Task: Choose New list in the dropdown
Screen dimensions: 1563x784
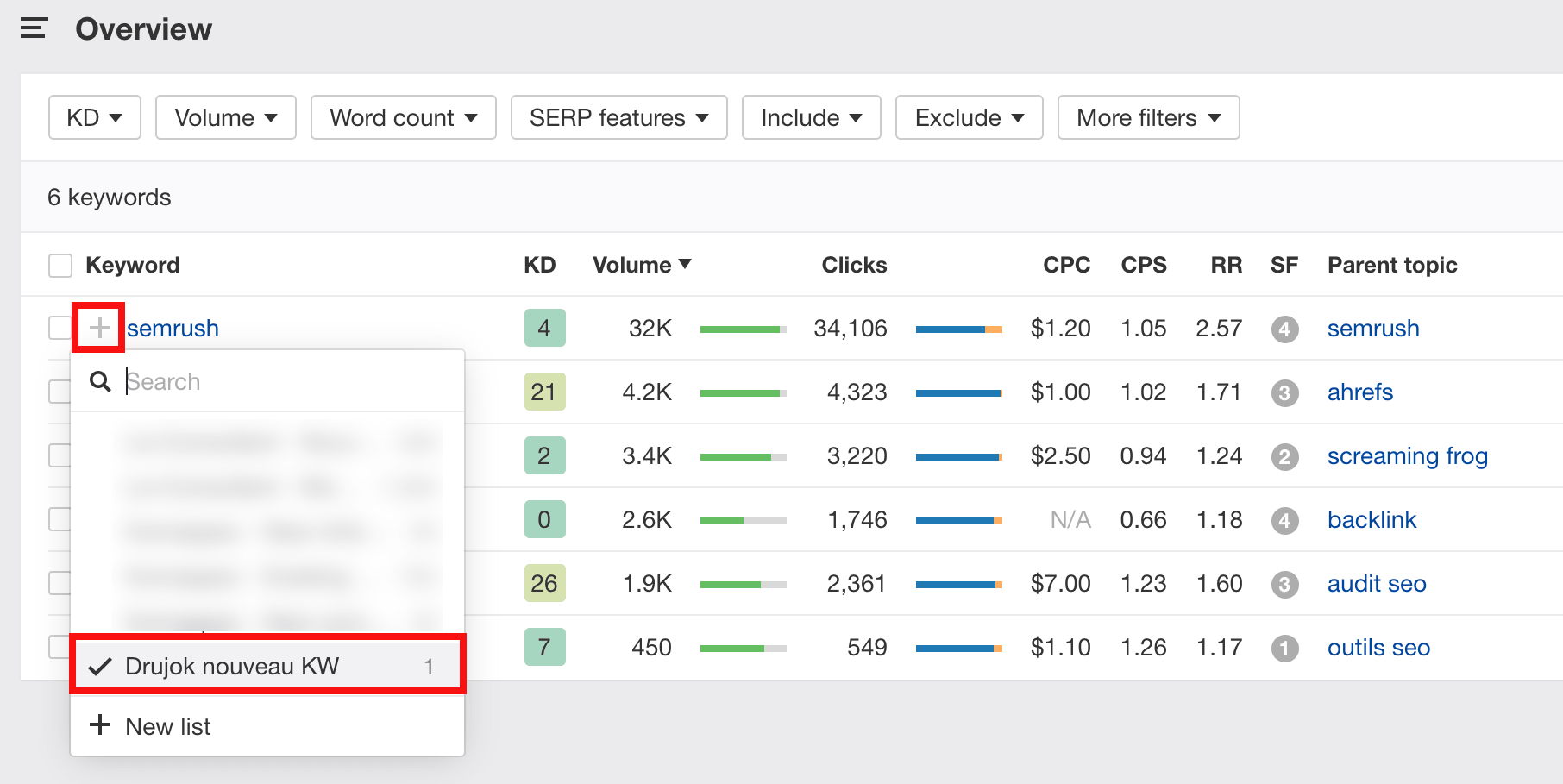Action: coord(267,726)
